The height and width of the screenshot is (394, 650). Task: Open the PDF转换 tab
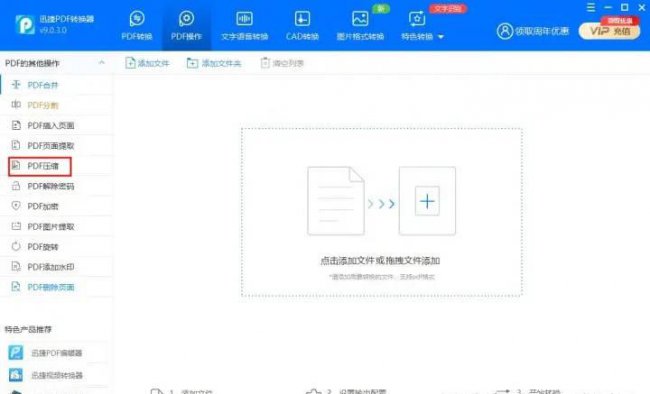(137, 26)
